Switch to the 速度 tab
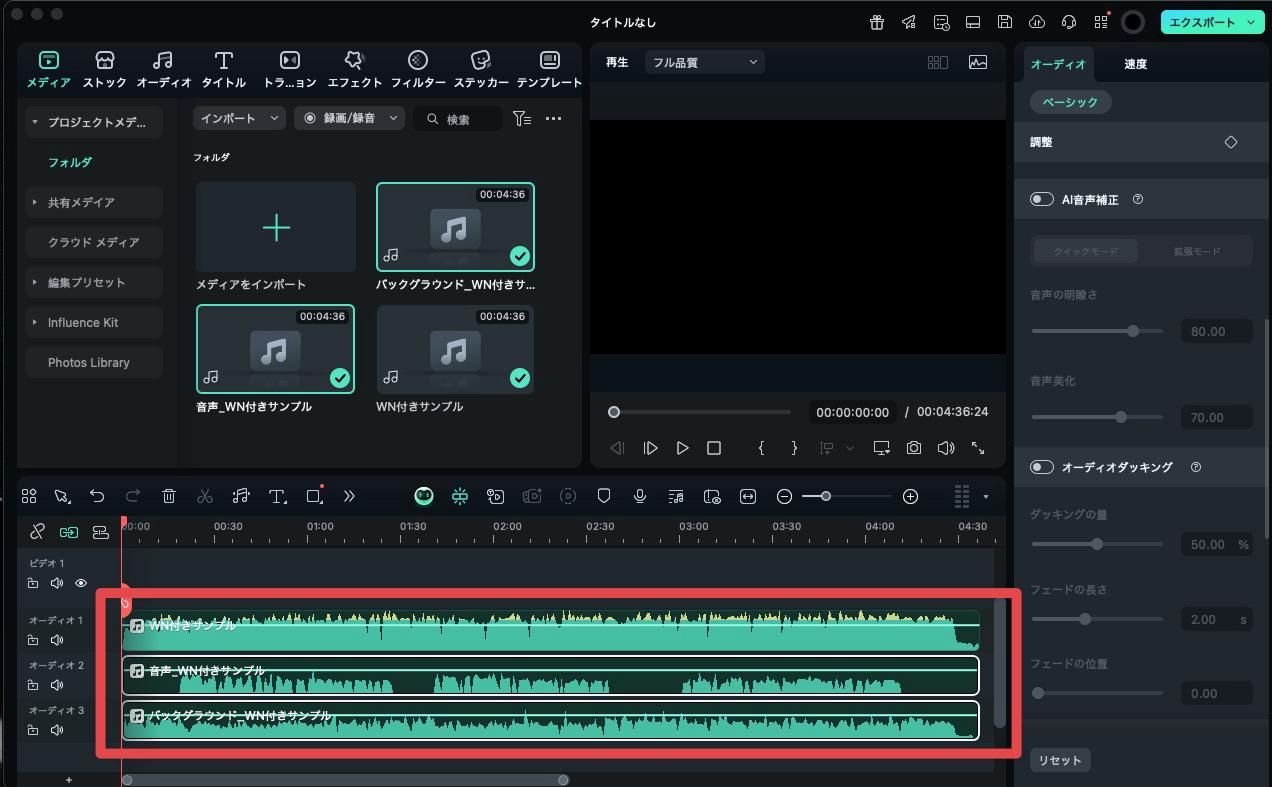Viewport: 1272px width, 787px height. pos(1135,64)
